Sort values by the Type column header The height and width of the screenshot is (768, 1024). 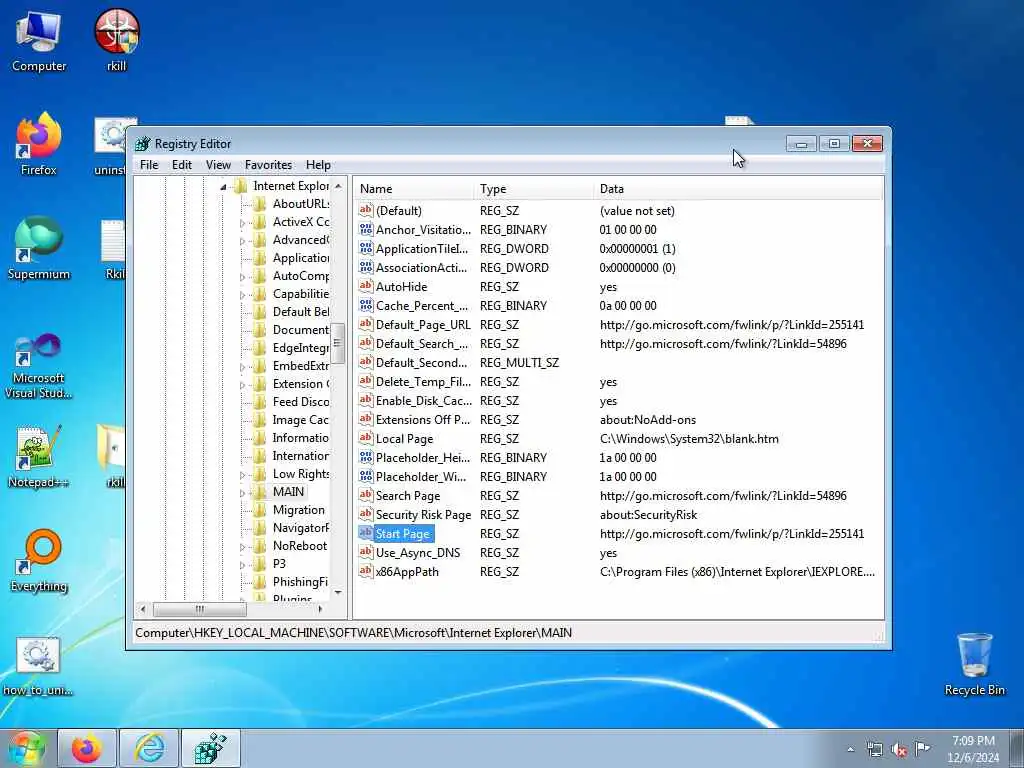point(533,189)
